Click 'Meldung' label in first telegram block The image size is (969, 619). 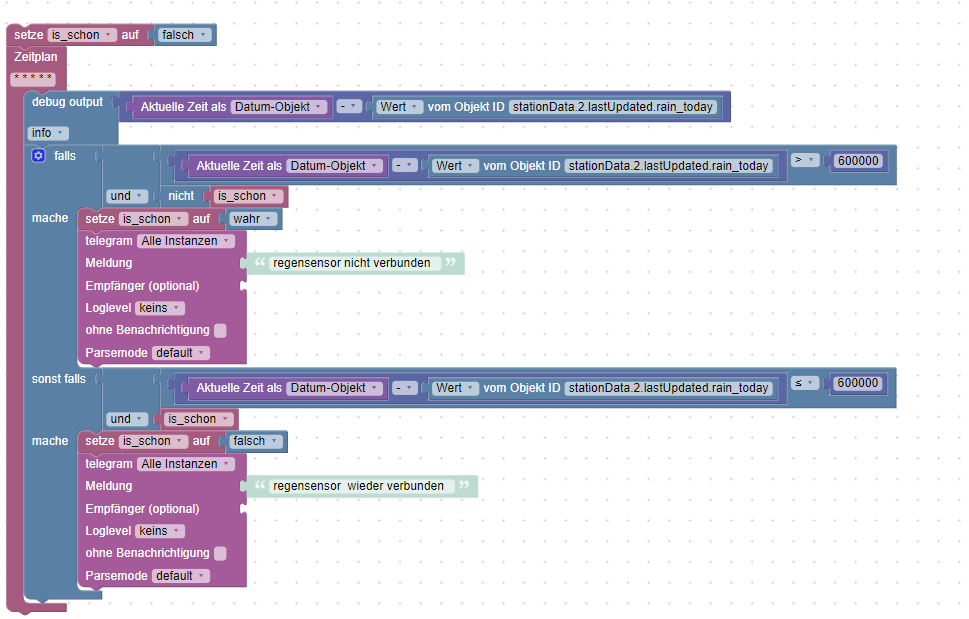point(109,263)
